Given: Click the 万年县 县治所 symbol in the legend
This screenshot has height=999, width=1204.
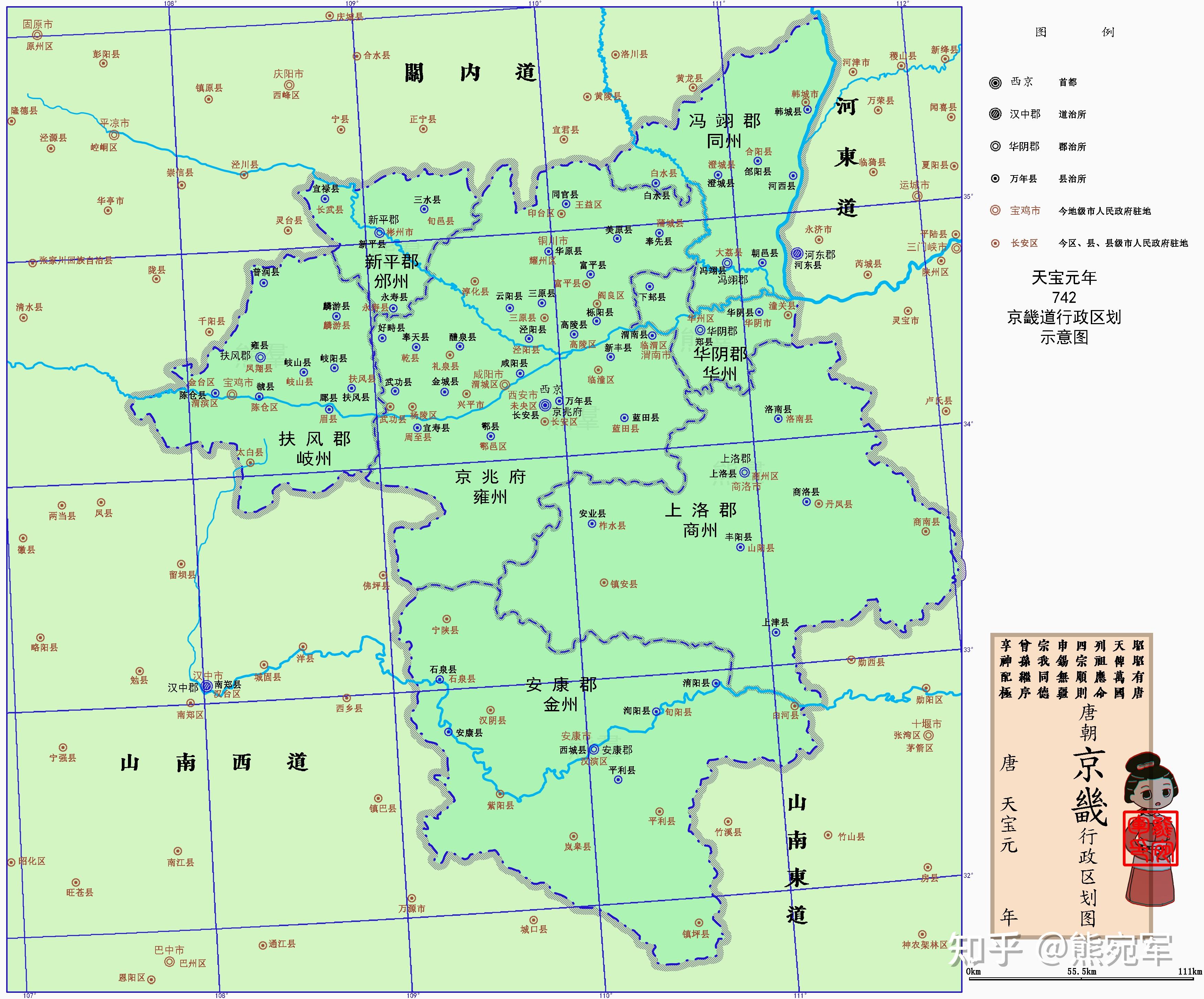Looking at the screenshot, I should 995,178.
